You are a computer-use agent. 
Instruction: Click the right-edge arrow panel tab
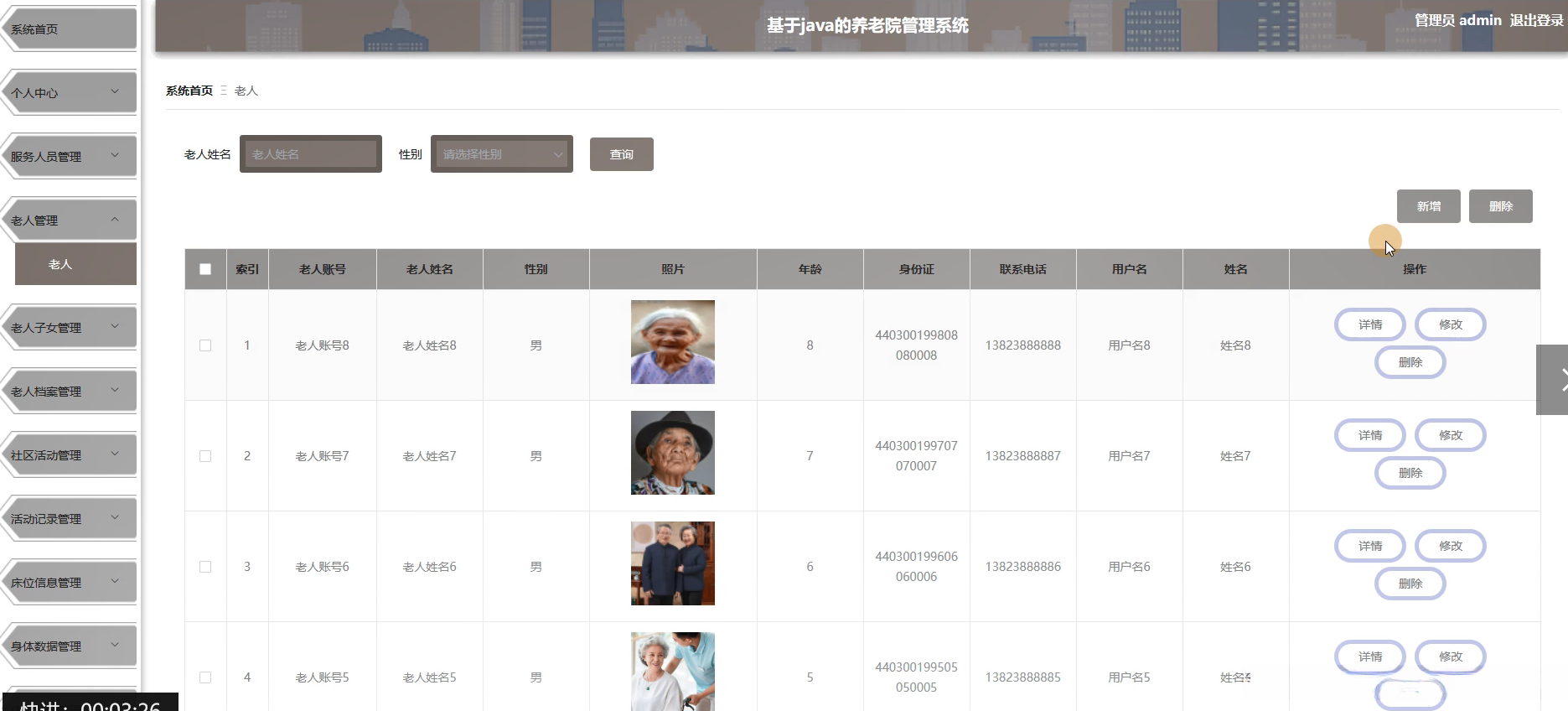1552,380
